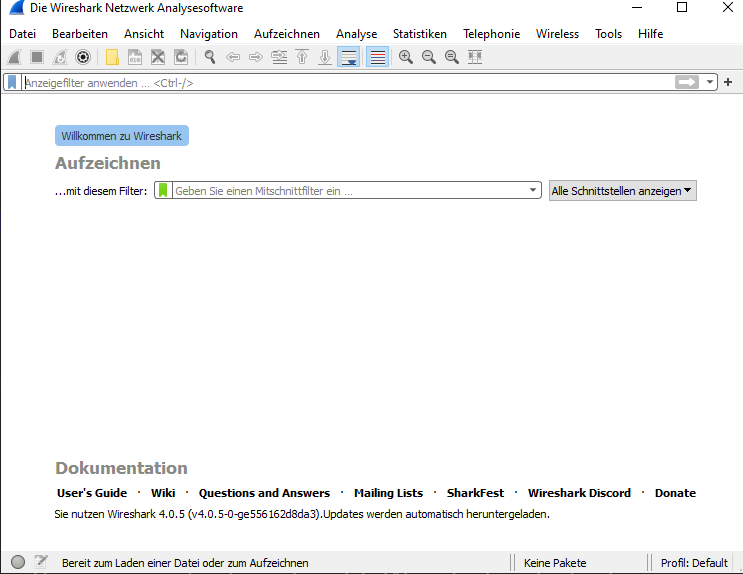The height and width of the screenshot is (574, 743).
Task: Go back to previous packet arrow
Action: (x=233, y=57)
